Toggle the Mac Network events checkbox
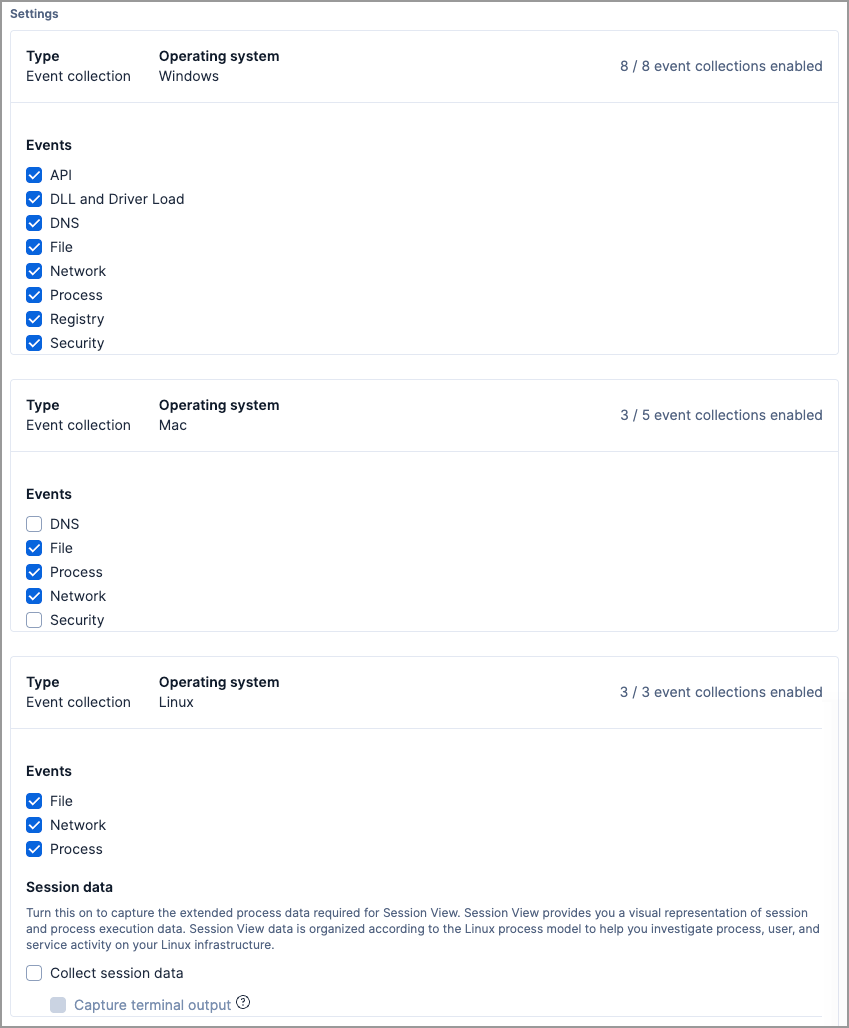The image size is (849, 1028). (34, 596)
